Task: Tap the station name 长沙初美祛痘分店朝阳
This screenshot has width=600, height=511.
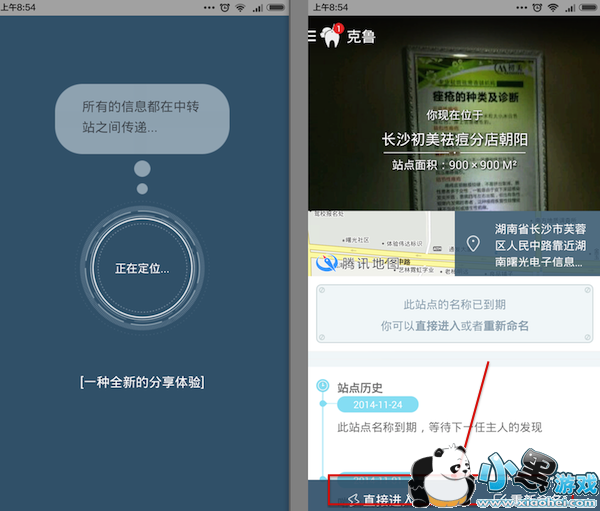Action: point(455,140)
